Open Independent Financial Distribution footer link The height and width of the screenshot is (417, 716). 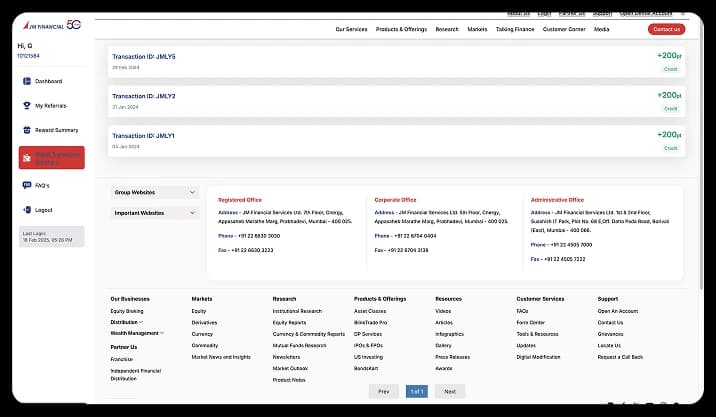click(x=136, y=375)
